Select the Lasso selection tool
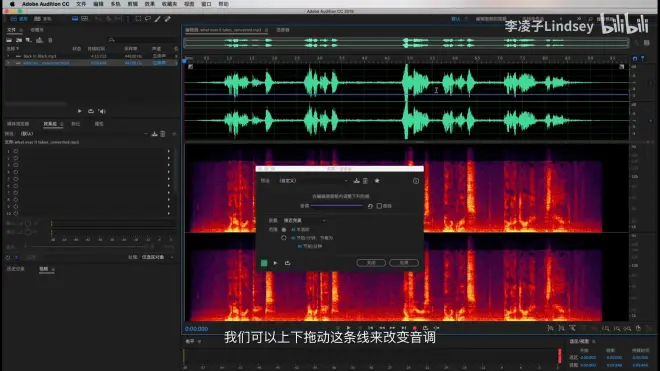This screenshot has height=371, width=660. [x=148, y=19]
